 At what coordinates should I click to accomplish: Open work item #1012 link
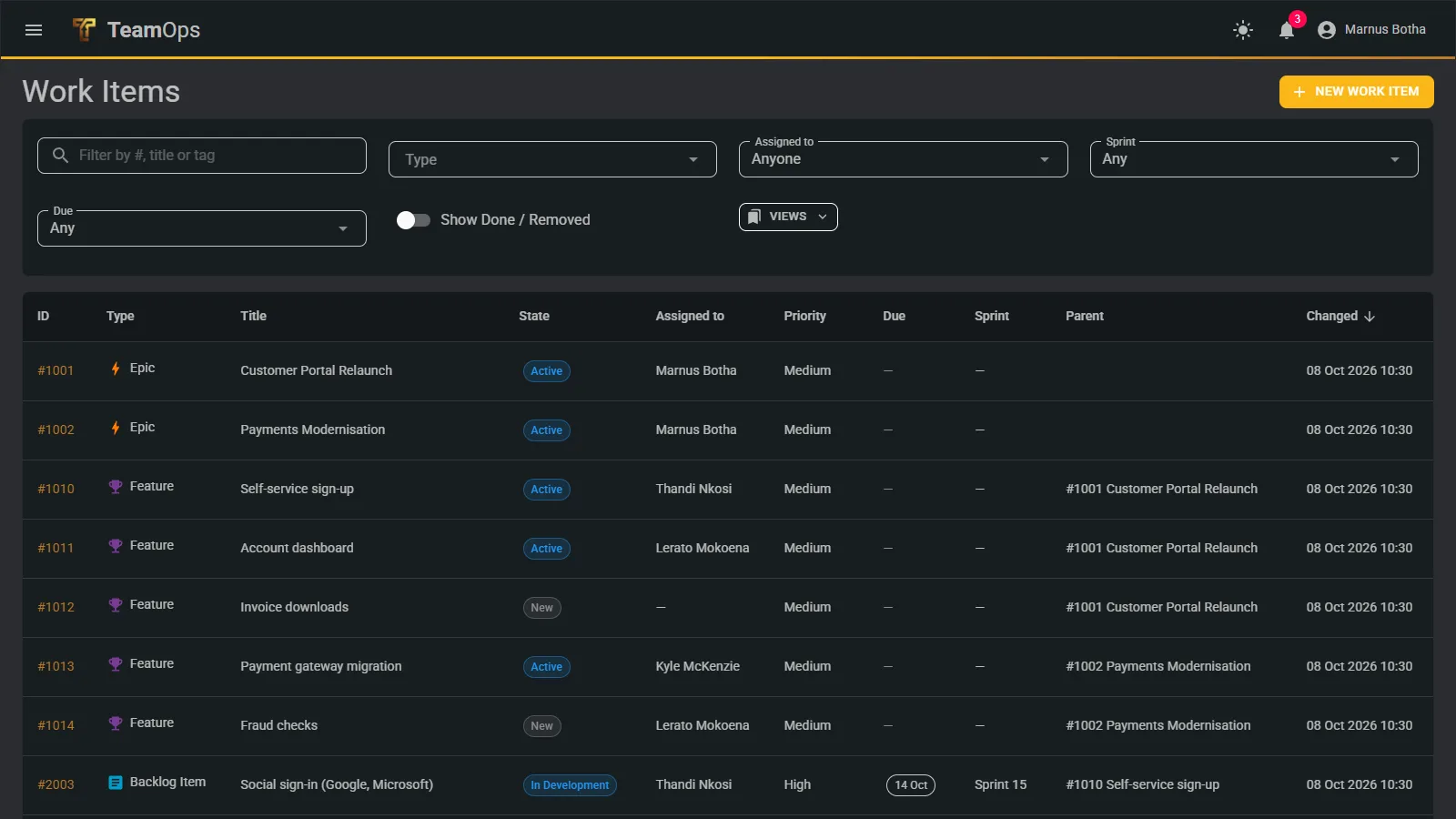coord(56,607)
